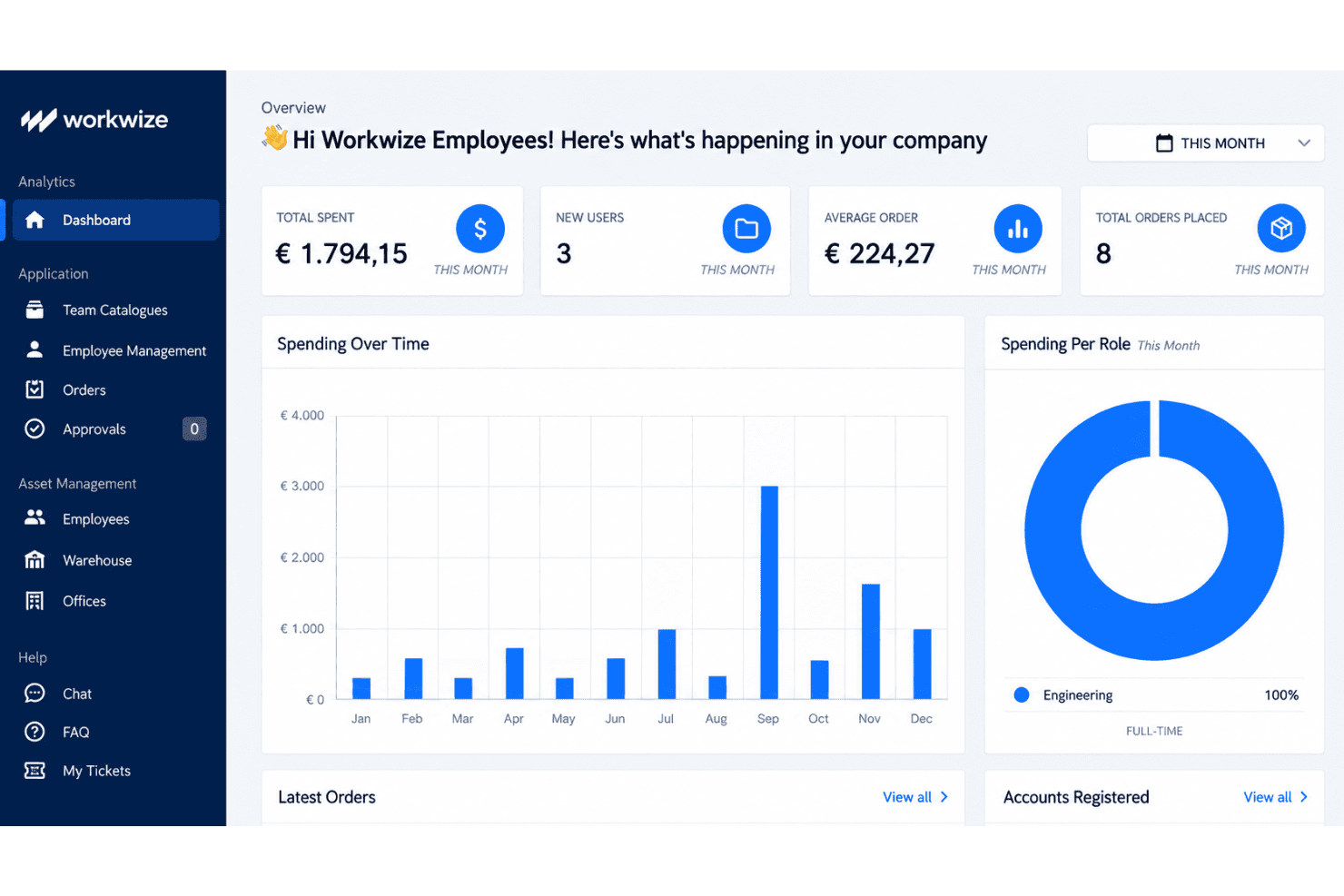Open the Dashboard menu item

[x=116, y=220]
